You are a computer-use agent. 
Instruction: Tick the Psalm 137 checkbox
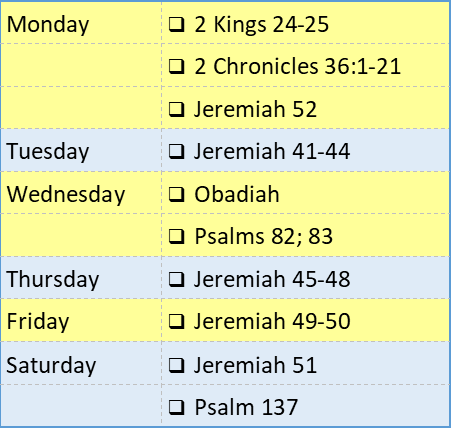(x=176, y=407)
